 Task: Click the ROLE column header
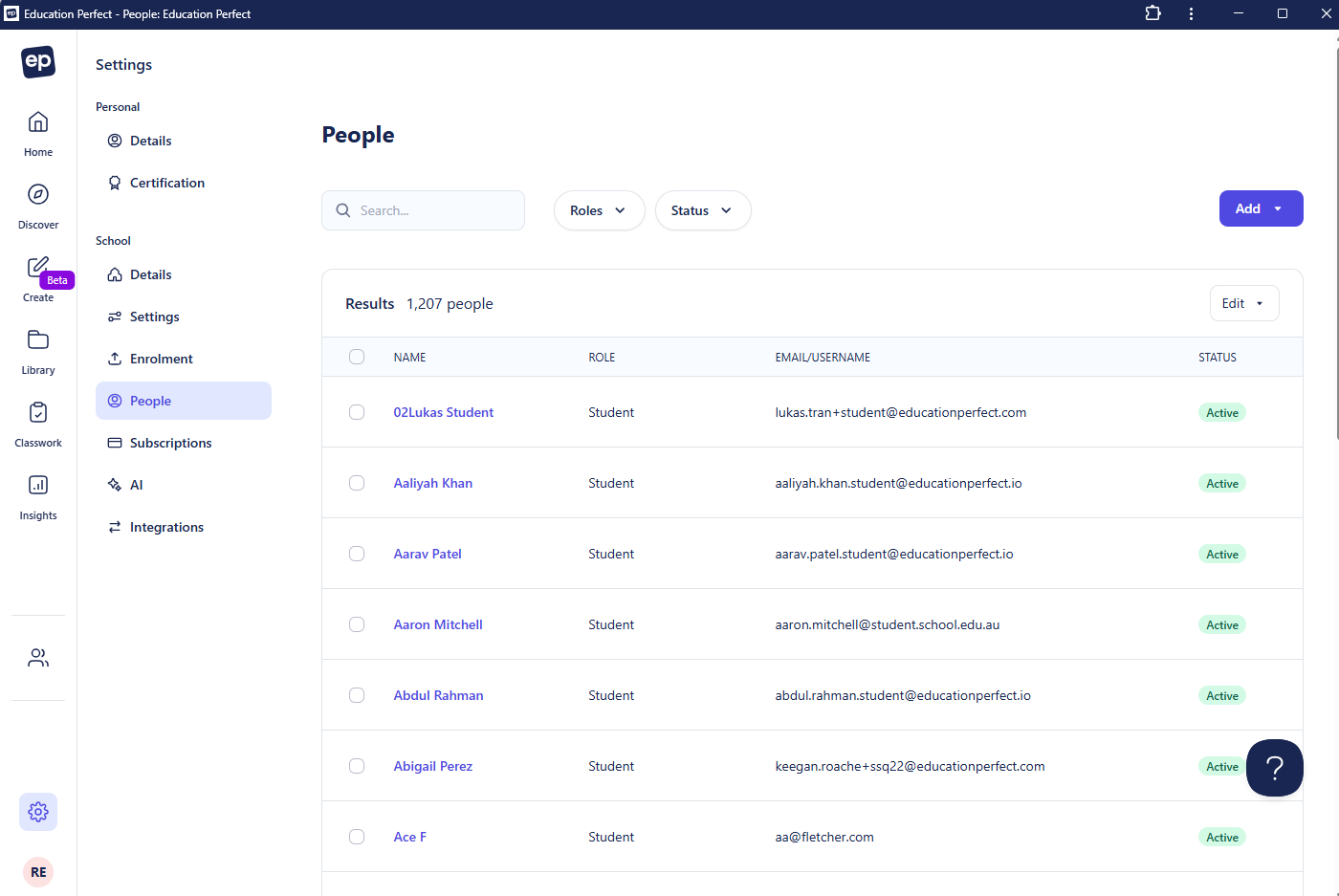click(602, 357)
